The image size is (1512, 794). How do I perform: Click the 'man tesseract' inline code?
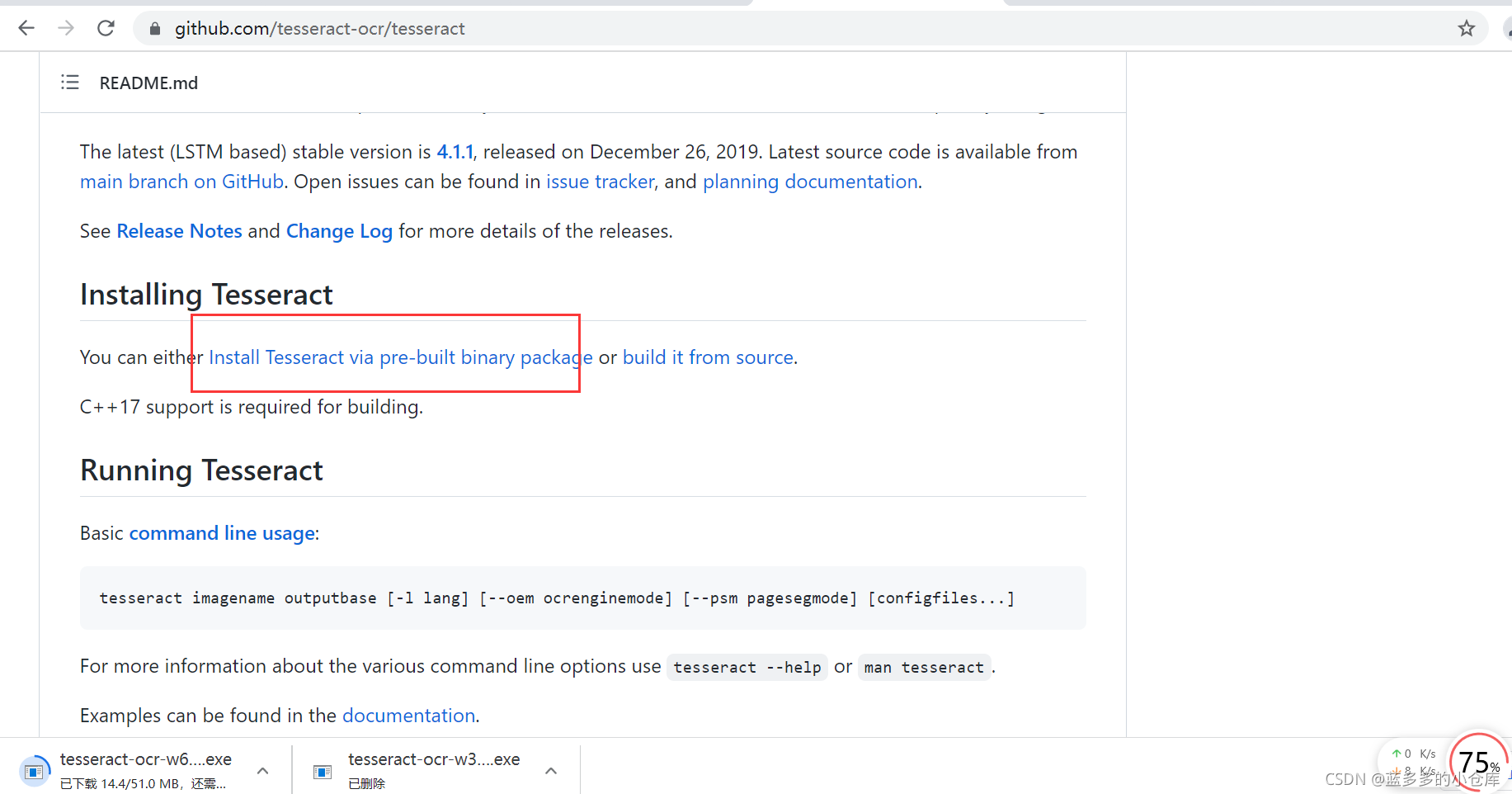point(924,667)
